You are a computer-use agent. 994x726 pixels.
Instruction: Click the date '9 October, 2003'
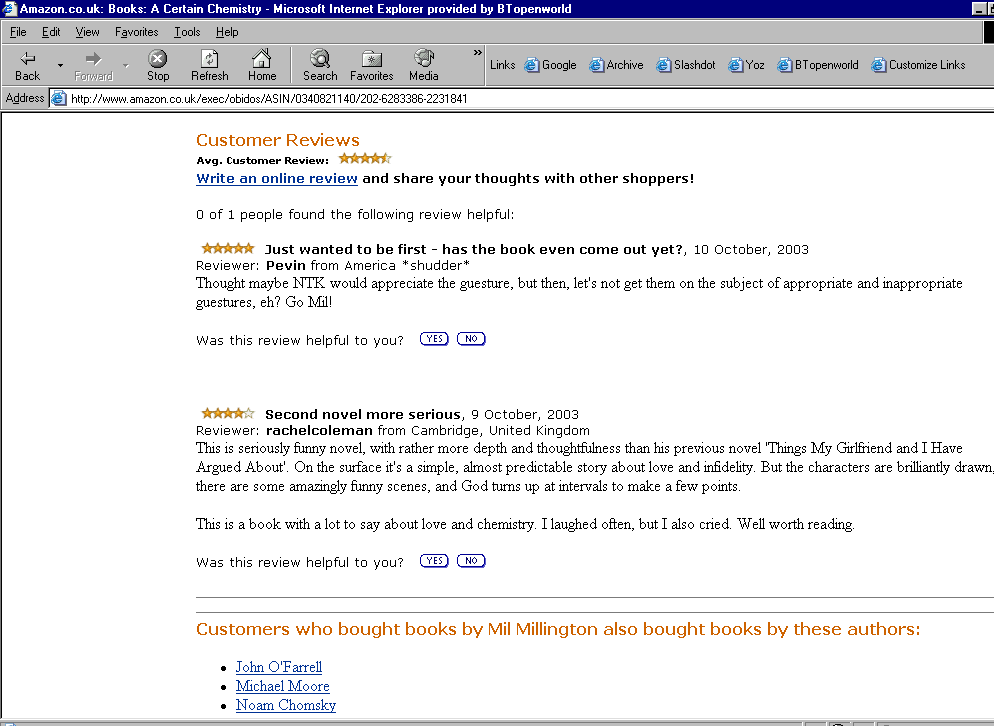[x=525, y=415]
